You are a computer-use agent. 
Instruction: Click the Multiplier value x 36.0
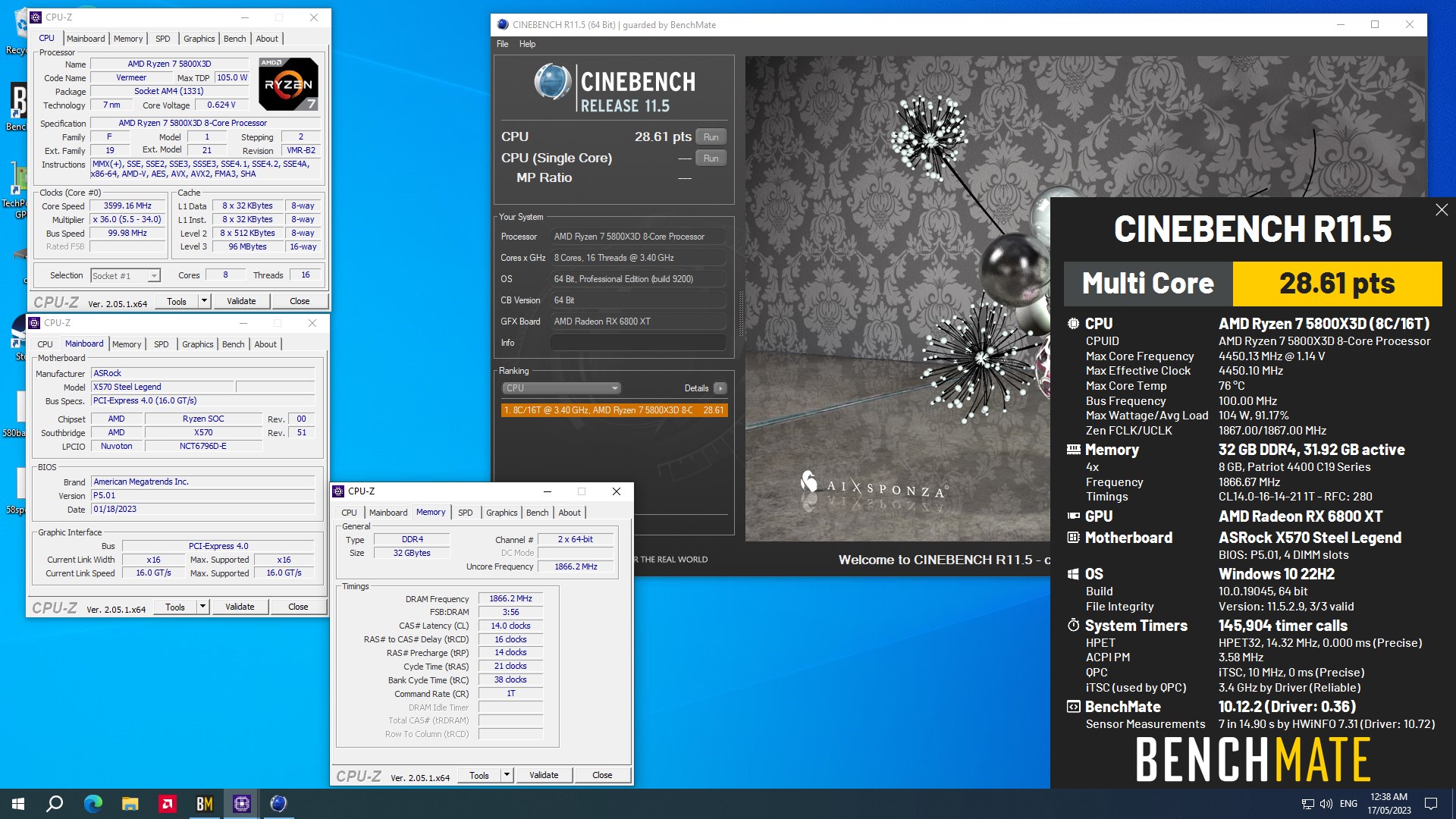coord(127,220)
